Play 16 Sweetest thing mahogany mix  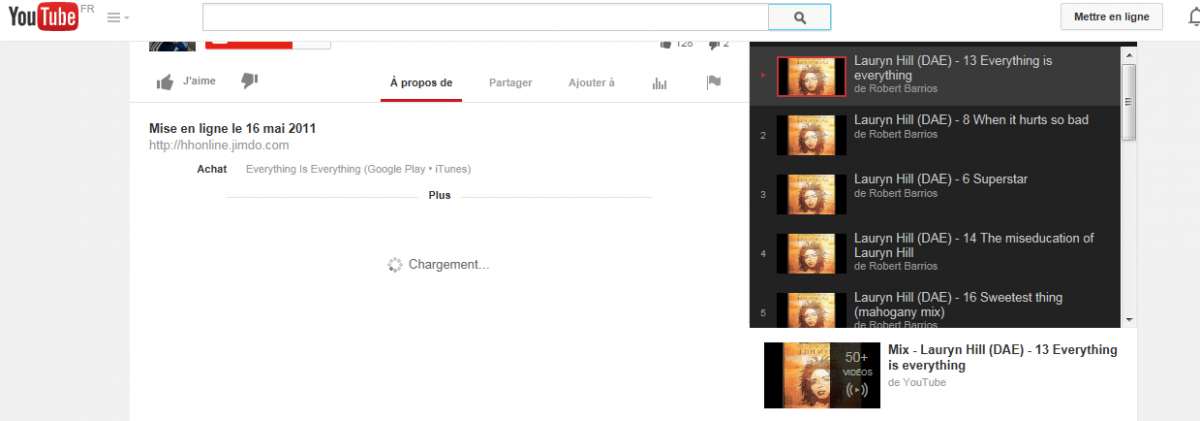point(935,306)
